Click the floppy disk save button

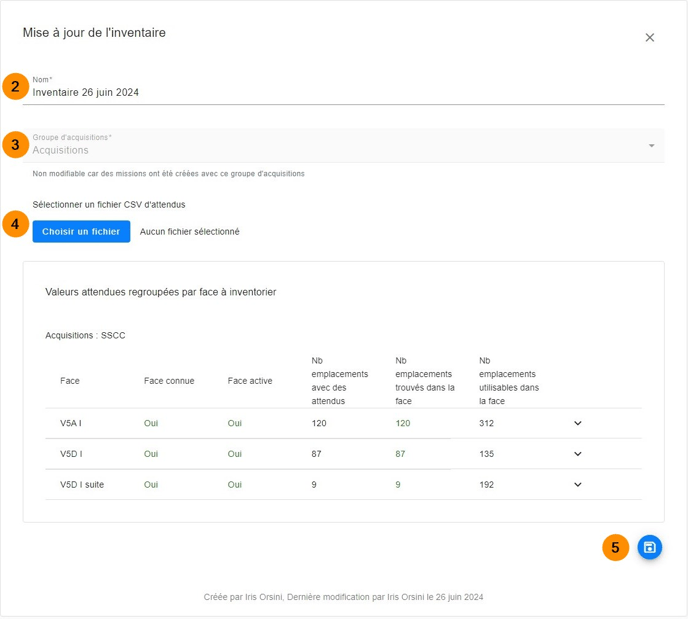pyautogui.click(x=649, y=547)
